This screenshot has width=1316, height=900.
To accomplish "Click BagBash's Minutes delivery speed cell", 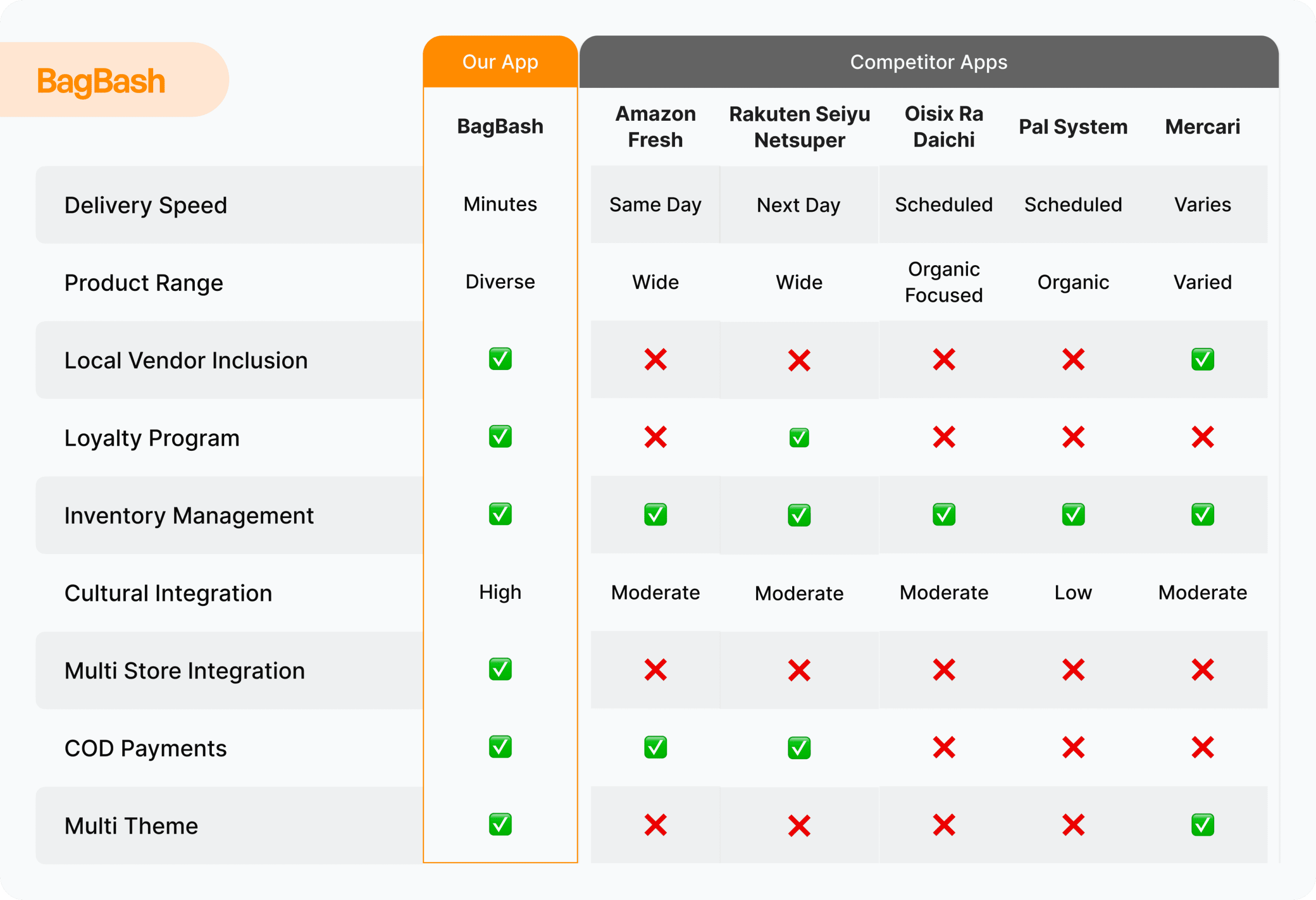I will pyautogui.click(x=500, y=204).
